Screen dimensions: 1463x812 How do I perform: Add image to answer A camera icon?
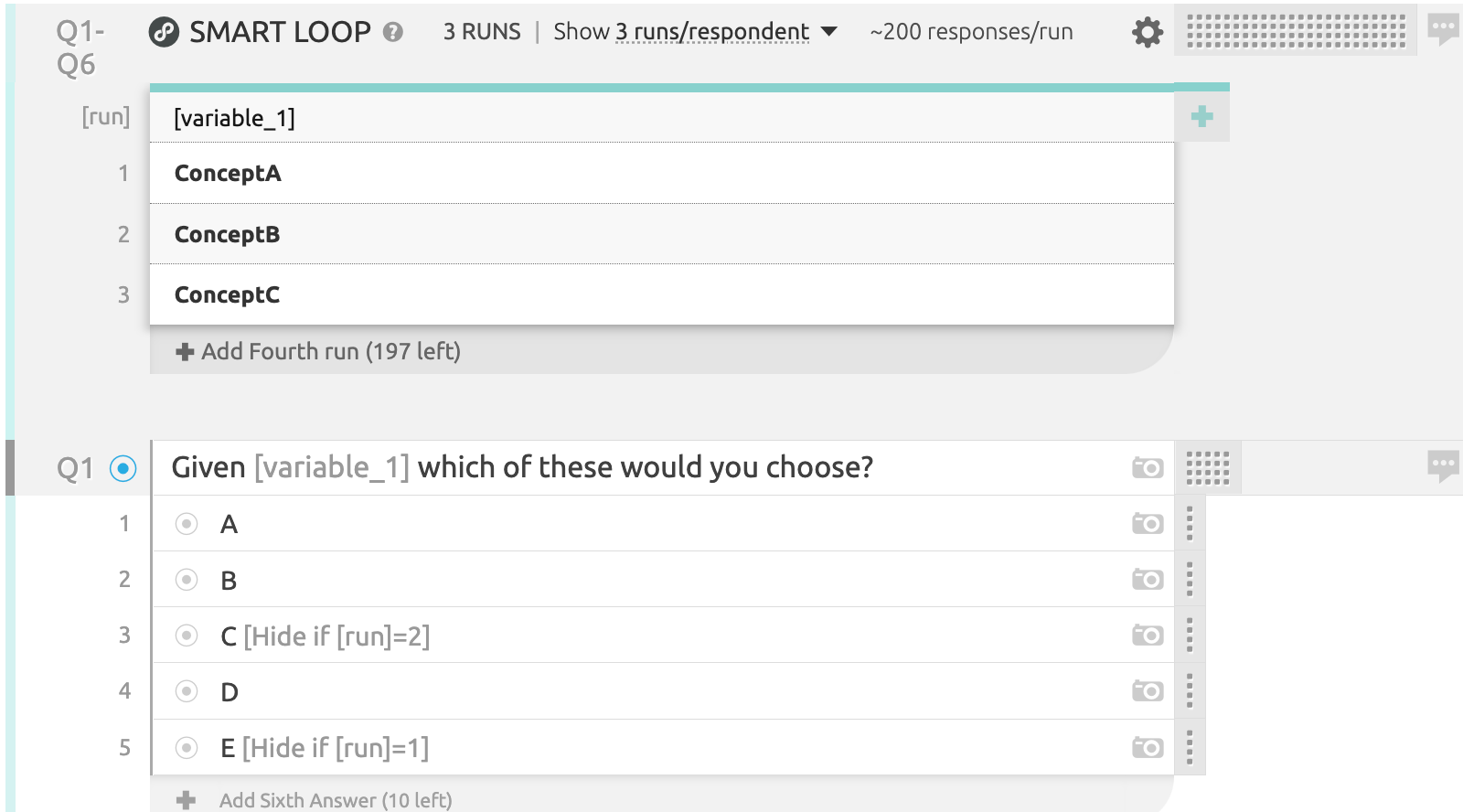1148,524
